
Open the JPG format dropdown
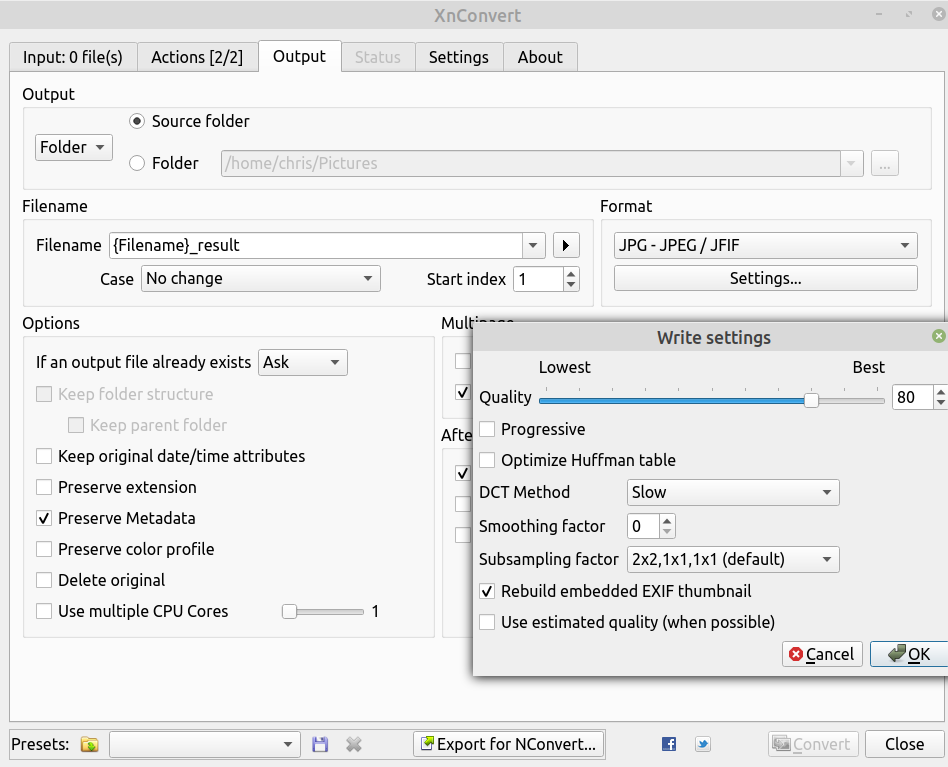tap(765, 245)
